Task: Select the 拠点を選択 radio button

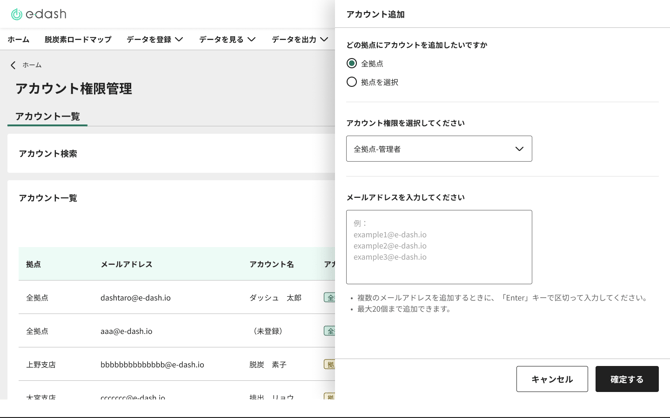Action: (x=352, y=82)
